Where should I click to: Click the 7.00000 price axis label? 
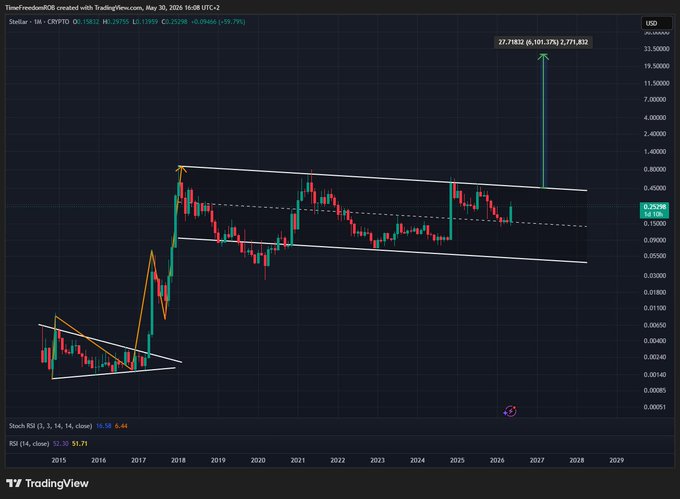coord(655,100)
